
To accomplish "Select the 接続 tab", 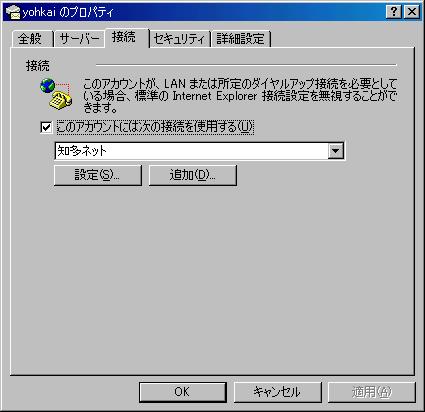I will (x=126, y=37).
